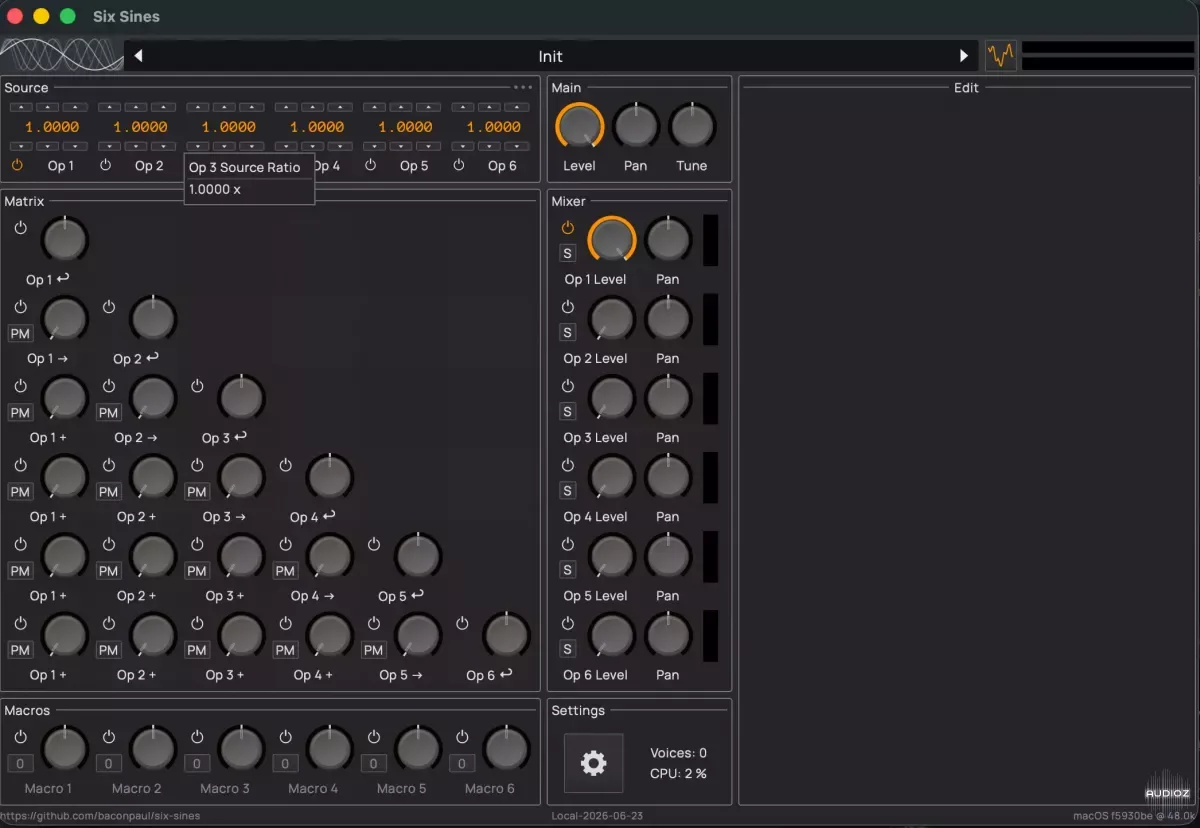Open the 0 value box beside Macro 4 knob

[285, 764]
